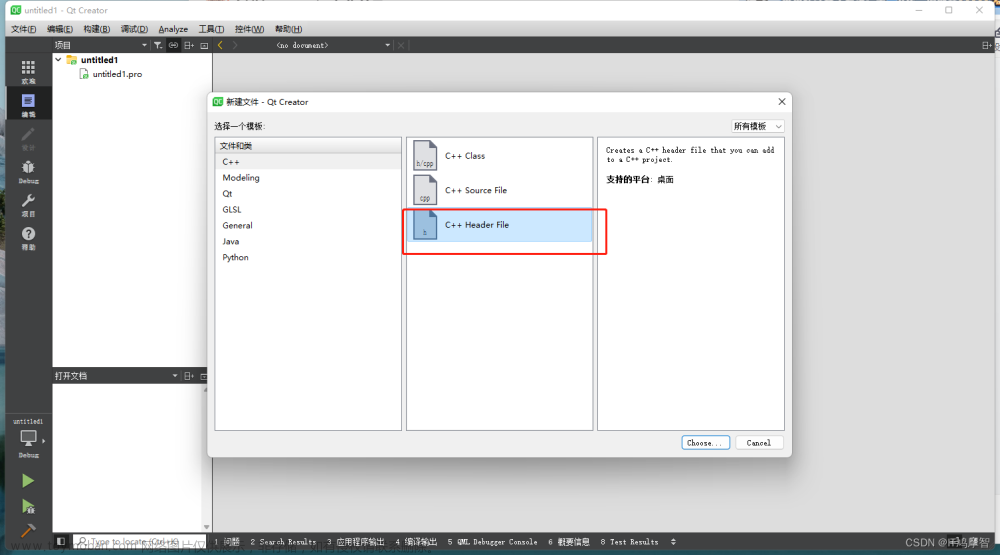The width and height of the screenshot is (1000, 555).
Task: Open the Tools menu
Action: pyautogui.click(x=211, y=29)
